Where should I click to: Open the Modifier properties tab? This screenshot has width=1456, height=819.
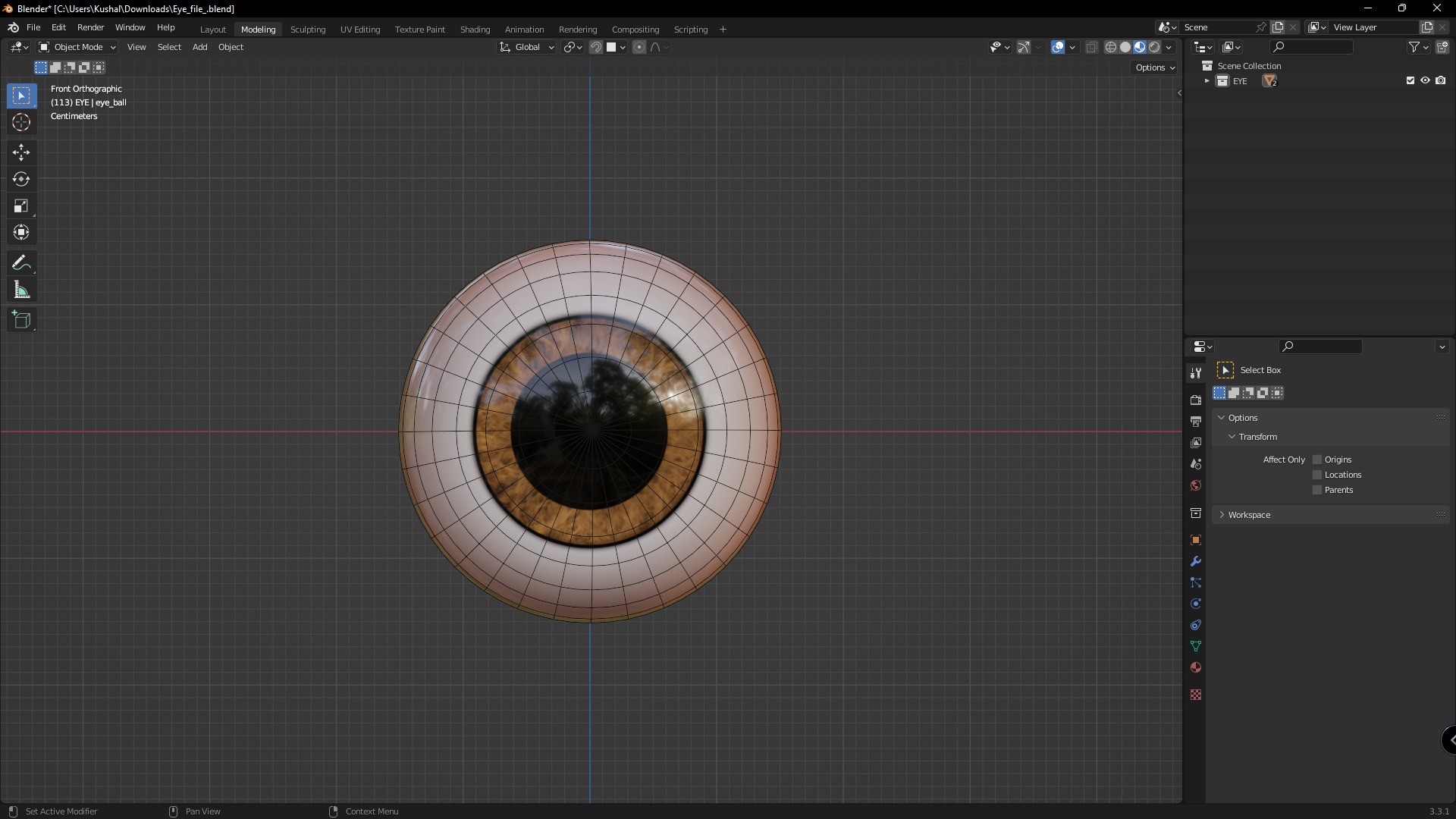click(1196, 561)
